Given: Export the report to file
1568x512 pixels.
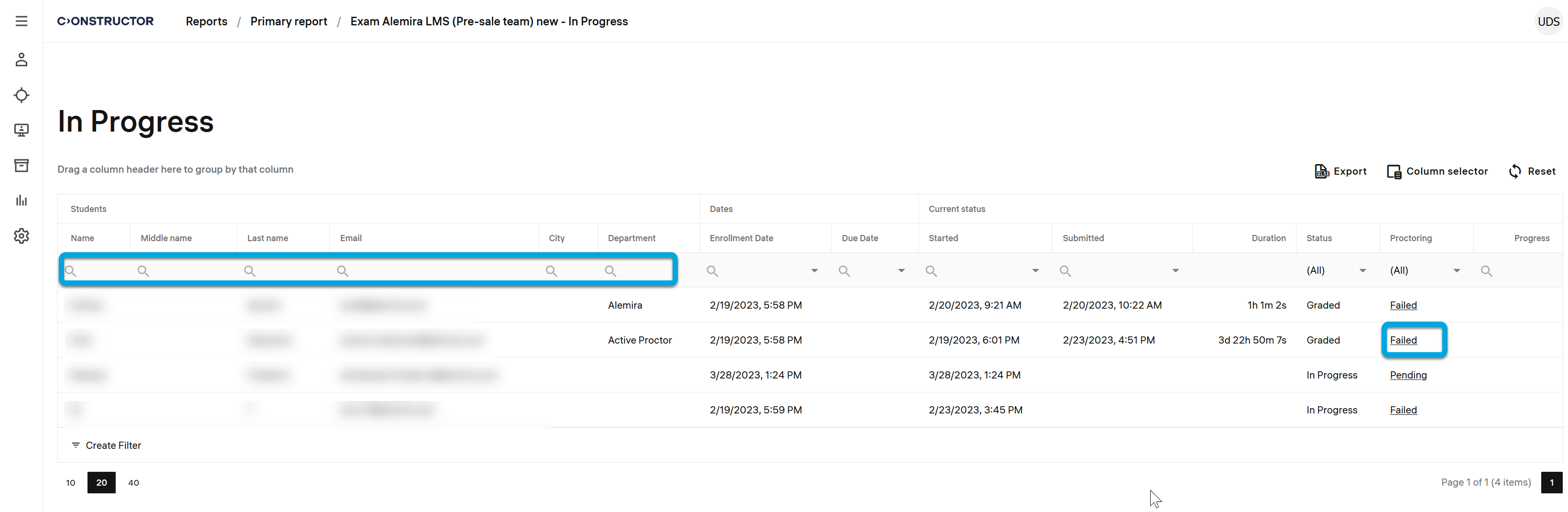Looking at the screenshot, I should pyautogui.click(x=1340, y=171).
